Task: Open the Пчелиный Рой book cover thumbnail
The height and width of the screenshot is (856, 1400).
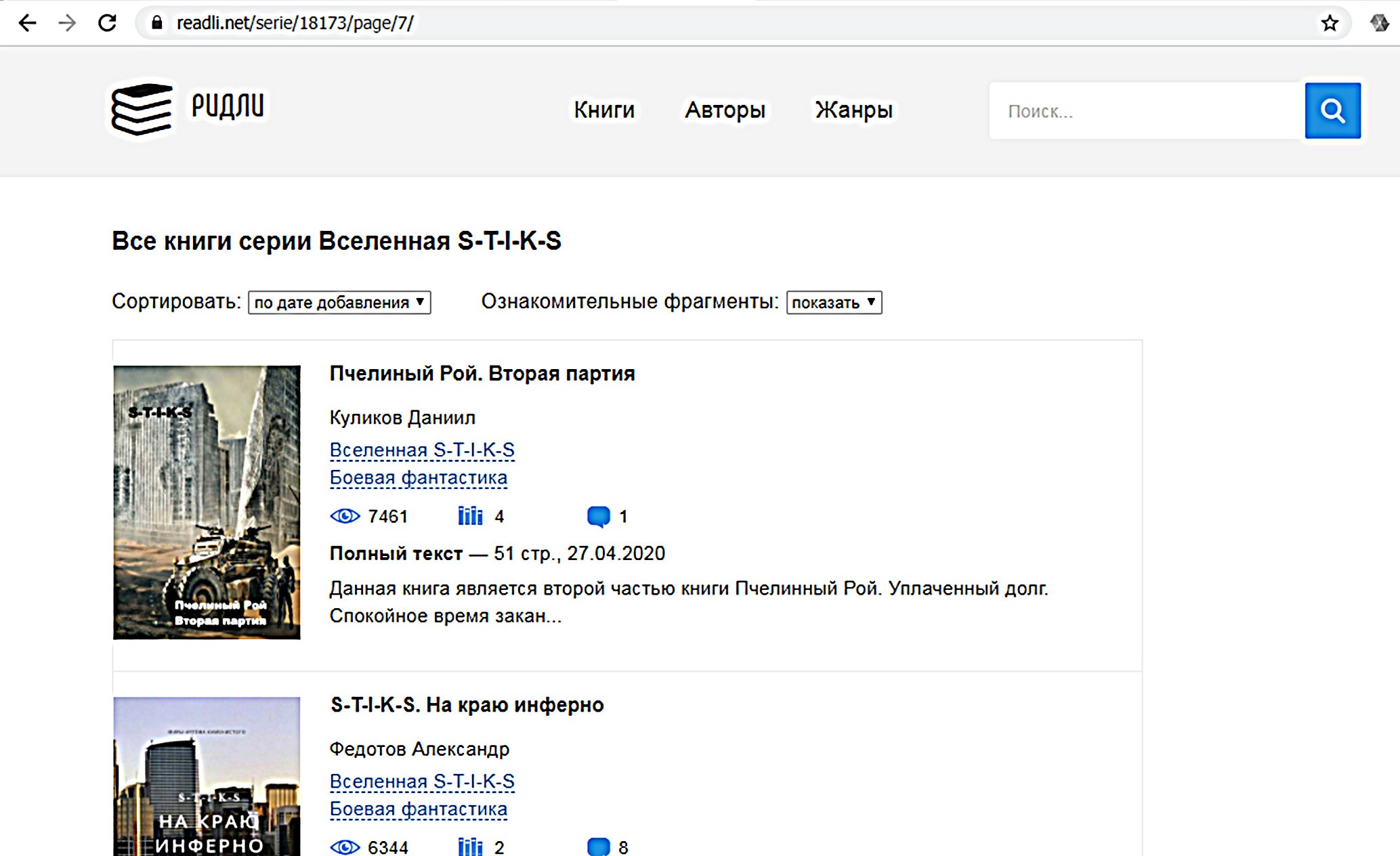Action: click(207, 502)
